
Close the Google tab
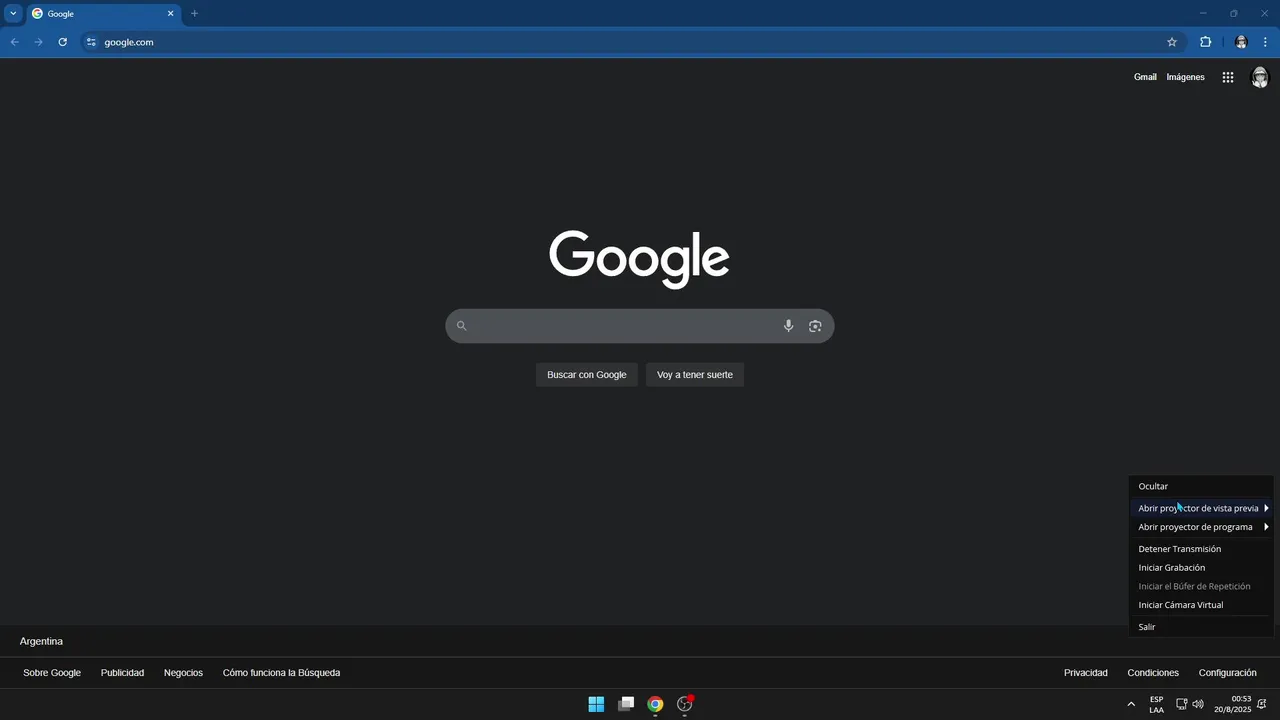point(170,14)
